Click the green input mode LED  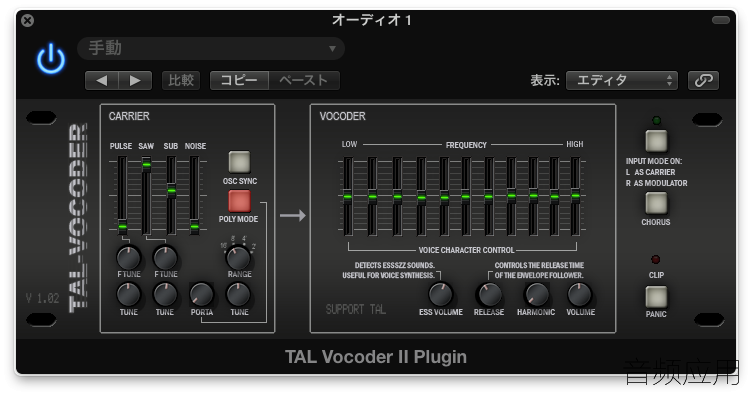pyautogui.click(x=656, y=120)
